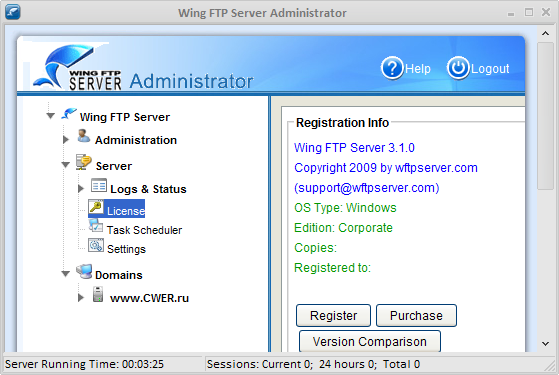Viewport: 559px width, 375px height.
Task: Expand the www.CWER.ru domain node
Action: 81,298
